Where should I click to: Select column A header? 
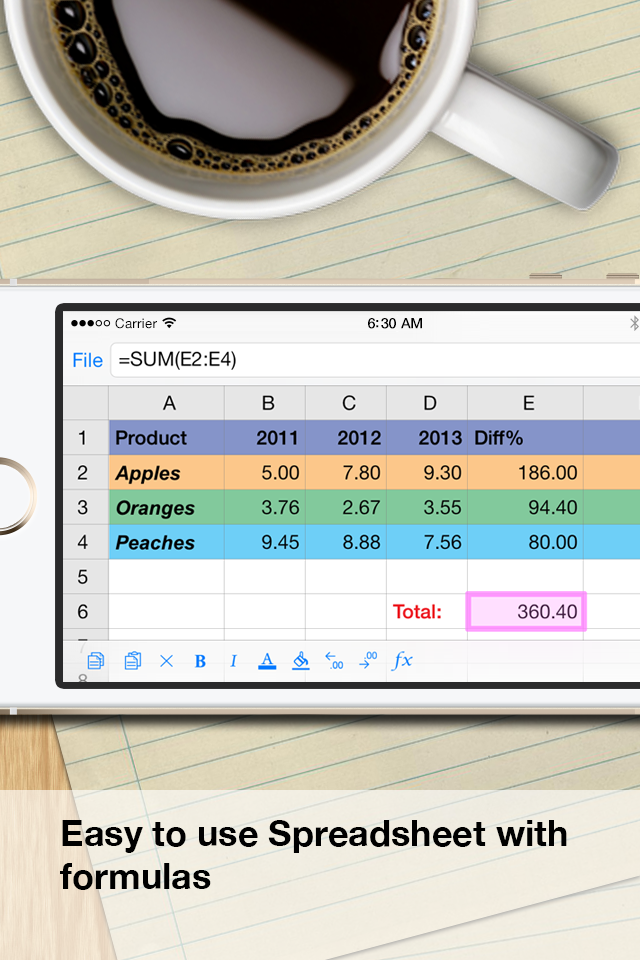pos(167,403)
